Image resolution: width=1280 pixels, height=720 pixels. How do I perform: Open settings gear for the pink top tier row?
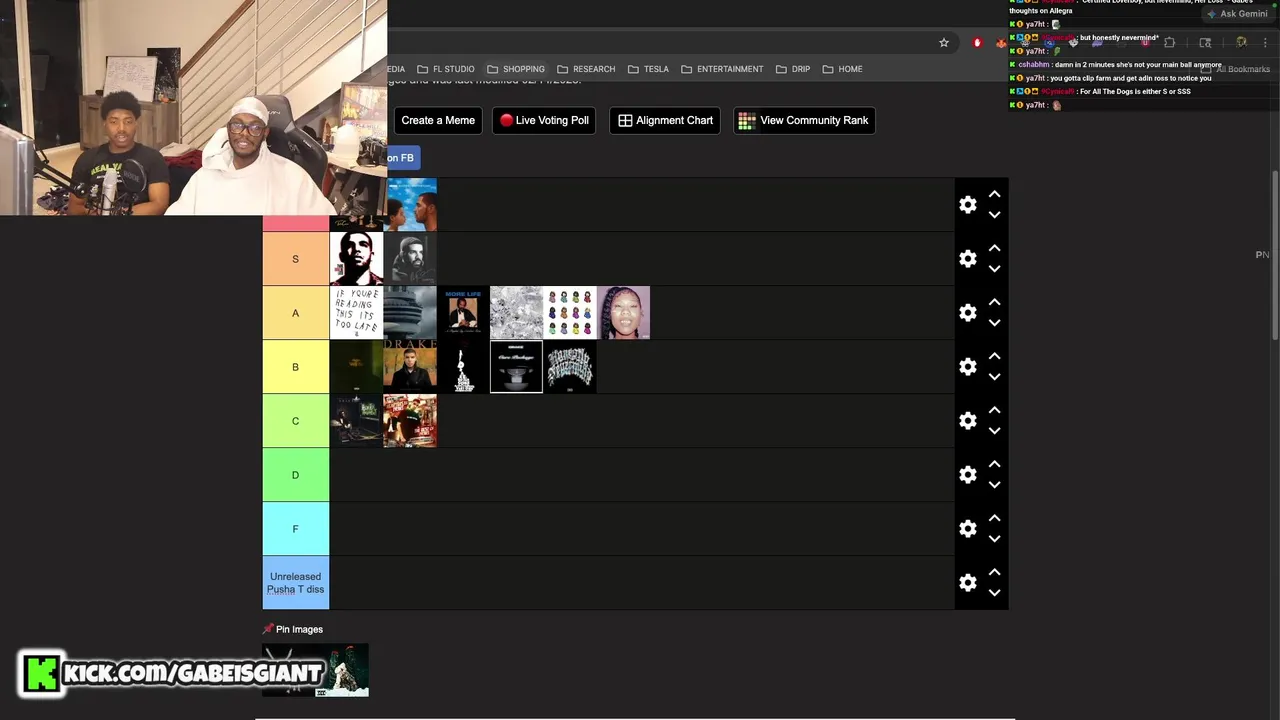tap(968, 205)
